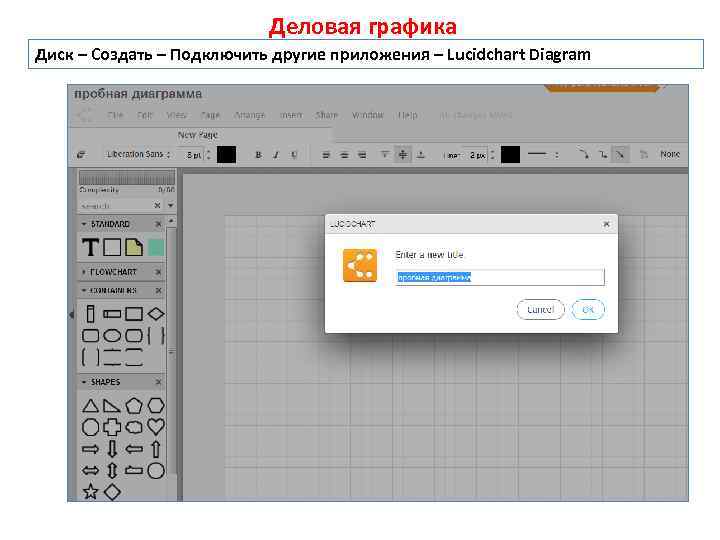Open the Help menu

tap(408, 115)
